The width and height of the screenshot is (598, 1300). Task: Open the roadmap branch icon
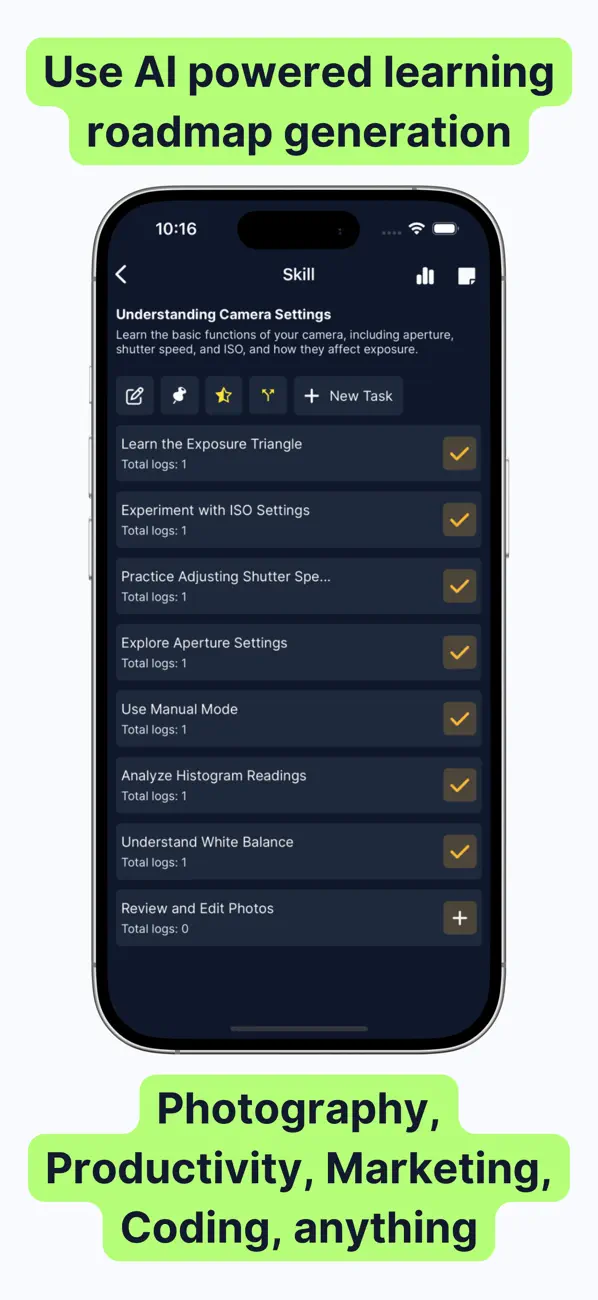pos(267,395)
